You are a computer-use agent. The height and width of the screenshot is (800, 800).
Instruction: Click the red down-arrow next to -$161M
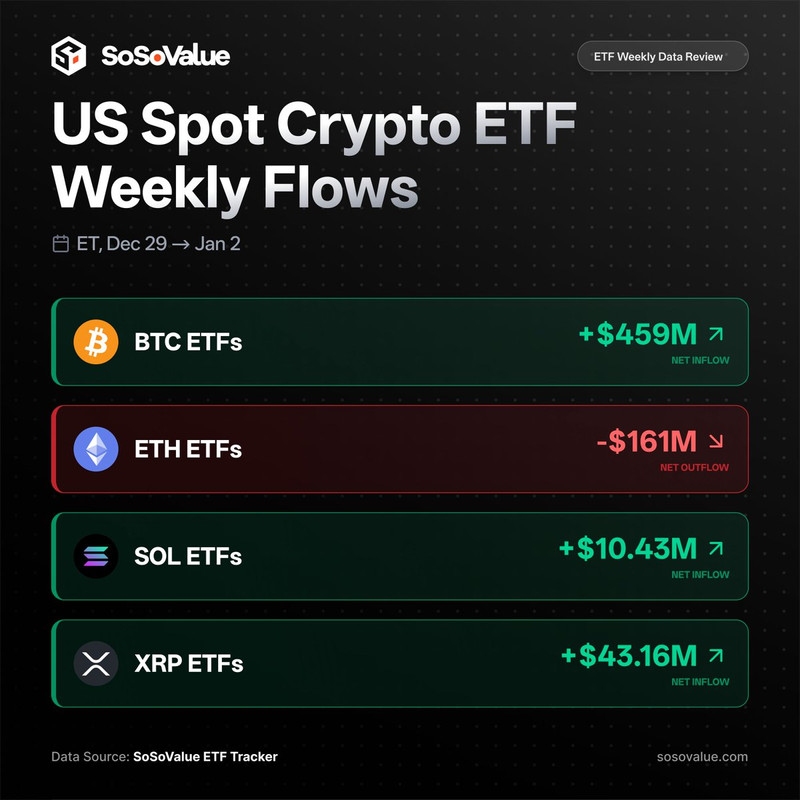click(716, 442)
